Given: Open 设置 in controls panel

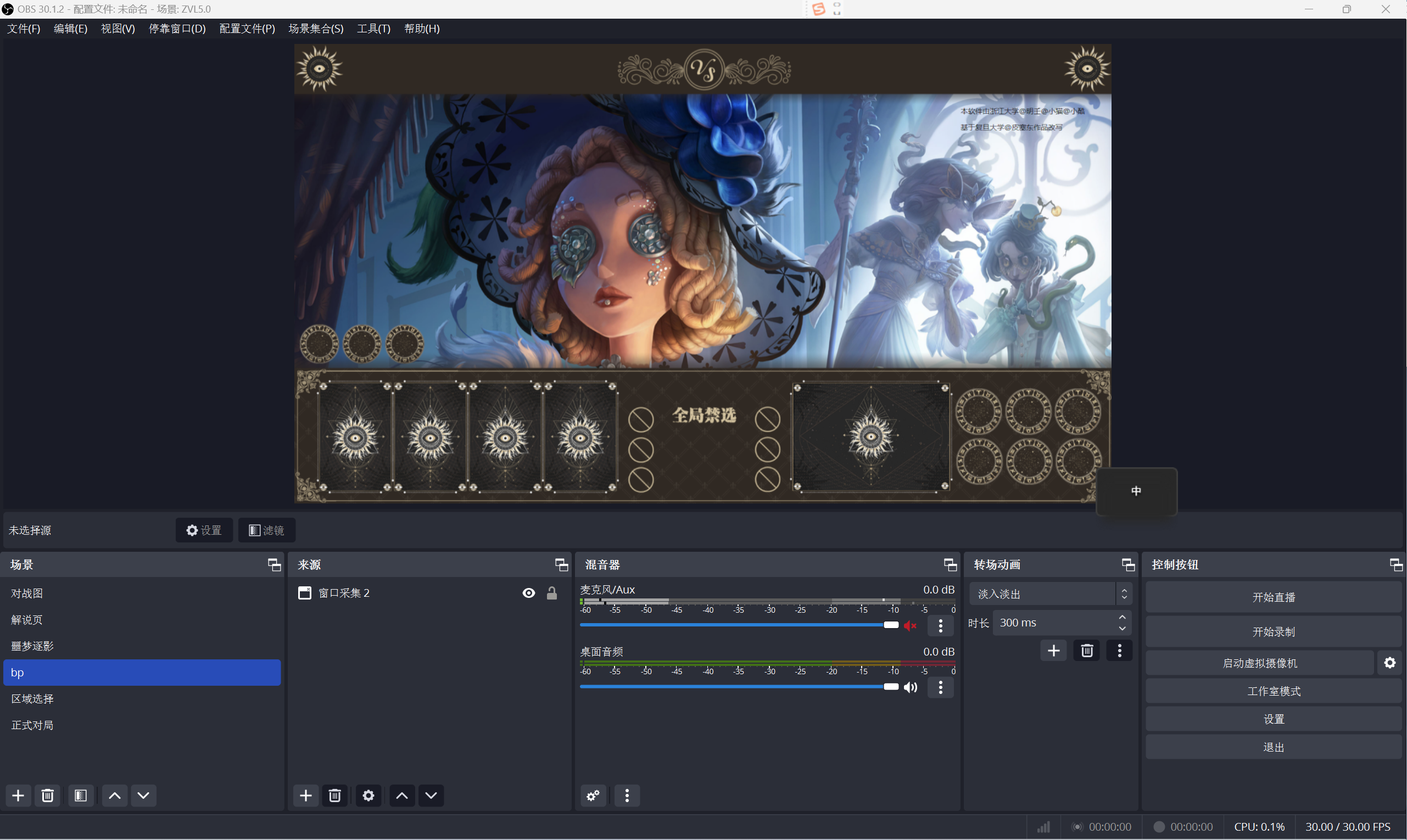Looking at the screenshot, I should (x=1274, y=719).
